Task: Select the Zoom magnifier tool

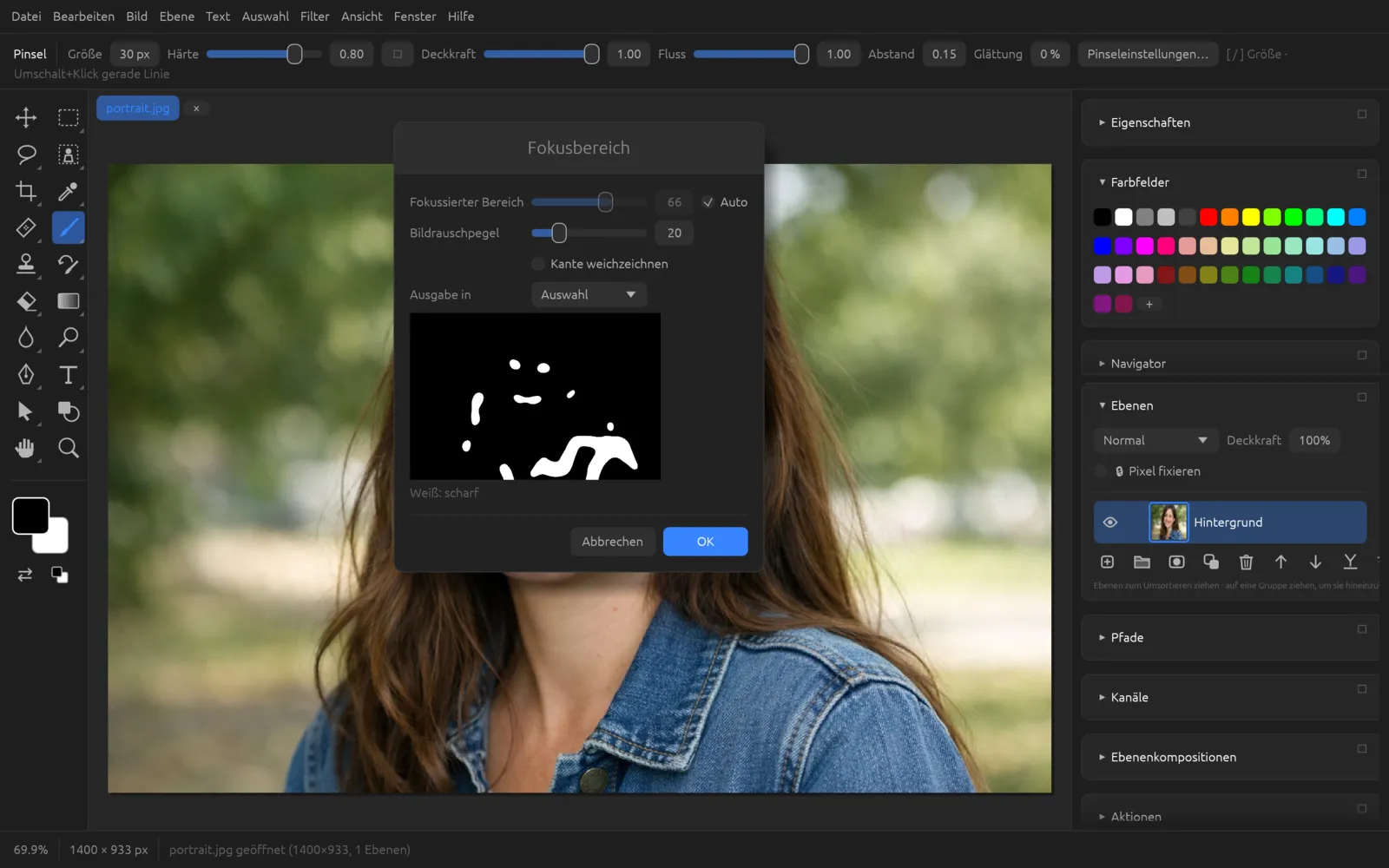Action: click(x=68, y=448)
